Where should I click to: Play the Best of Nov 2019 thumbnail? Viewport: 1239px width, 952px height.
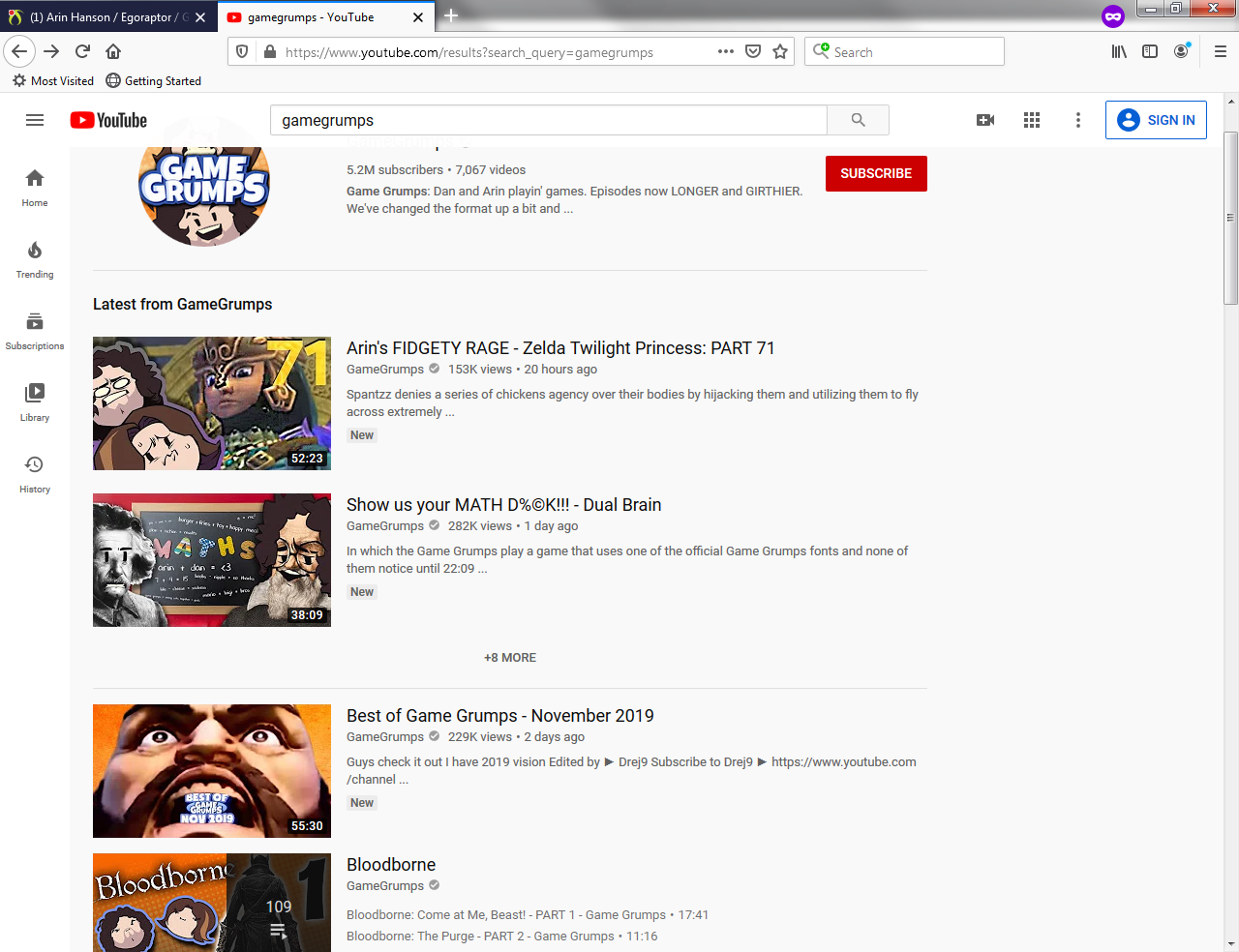[x=212, y=771]
